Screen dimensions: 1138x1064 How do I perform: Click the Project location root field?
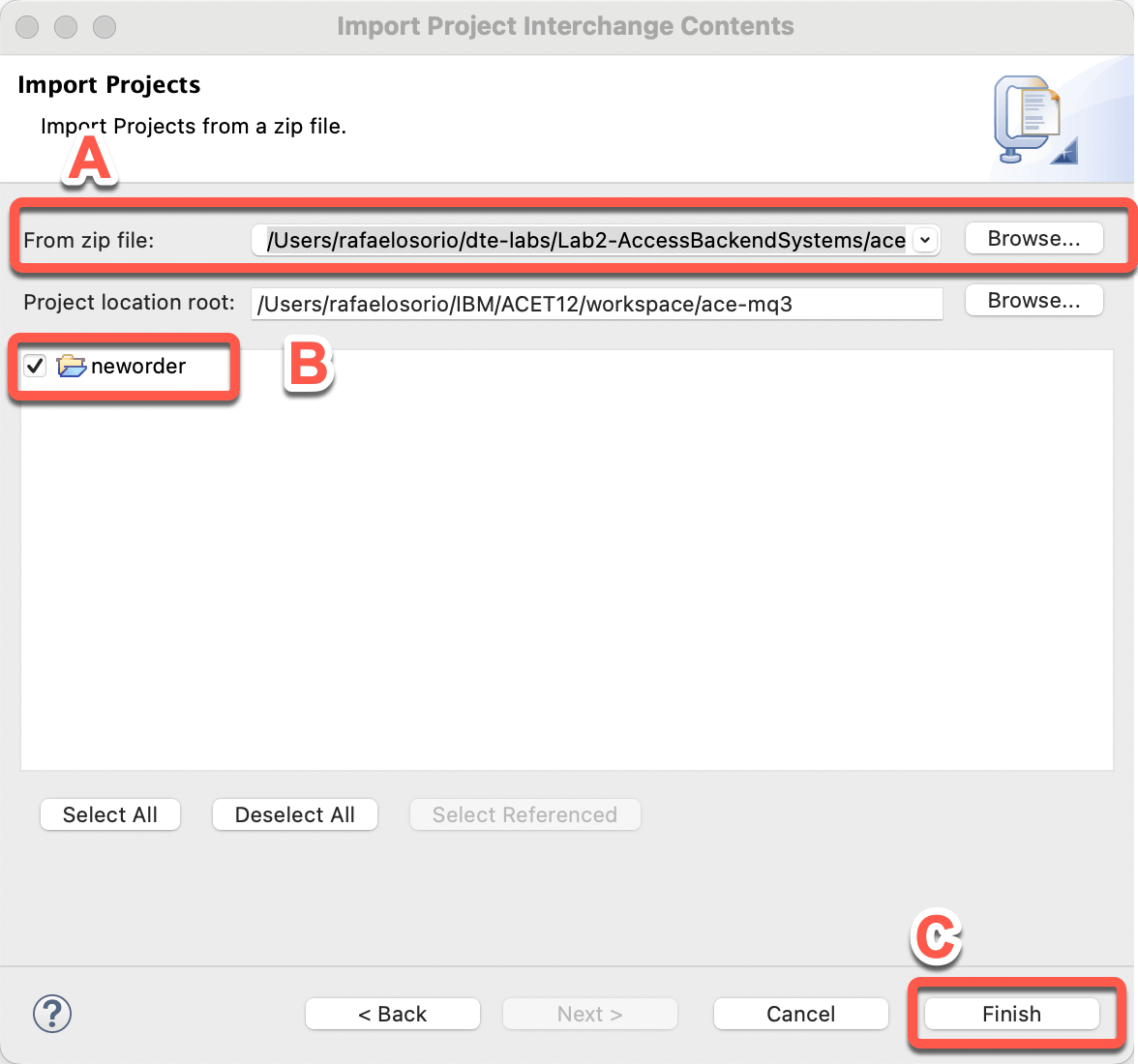595,304
